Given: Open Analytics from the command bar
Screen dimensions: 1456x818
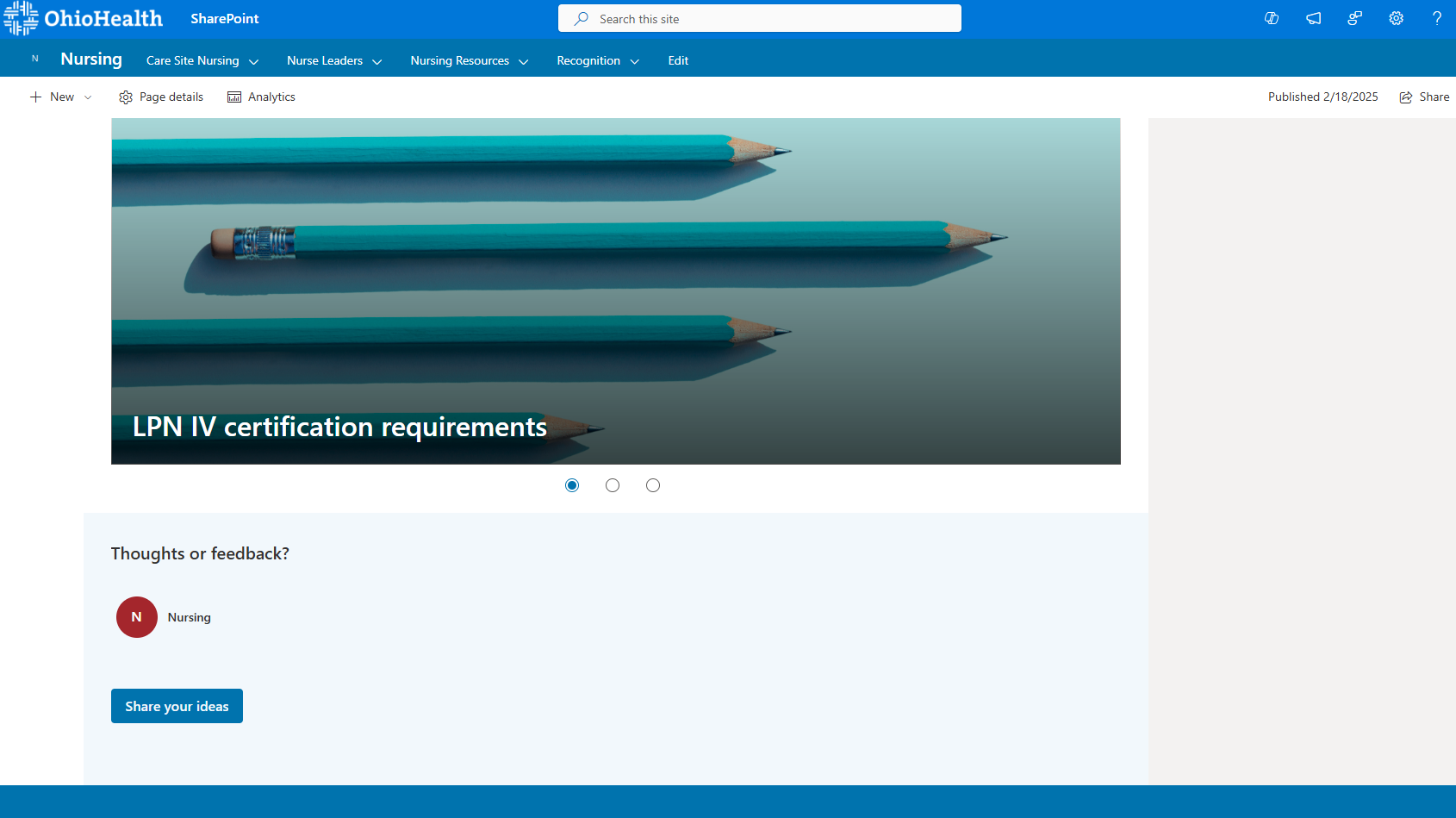Looking at the screenshot, I should 261,97.
